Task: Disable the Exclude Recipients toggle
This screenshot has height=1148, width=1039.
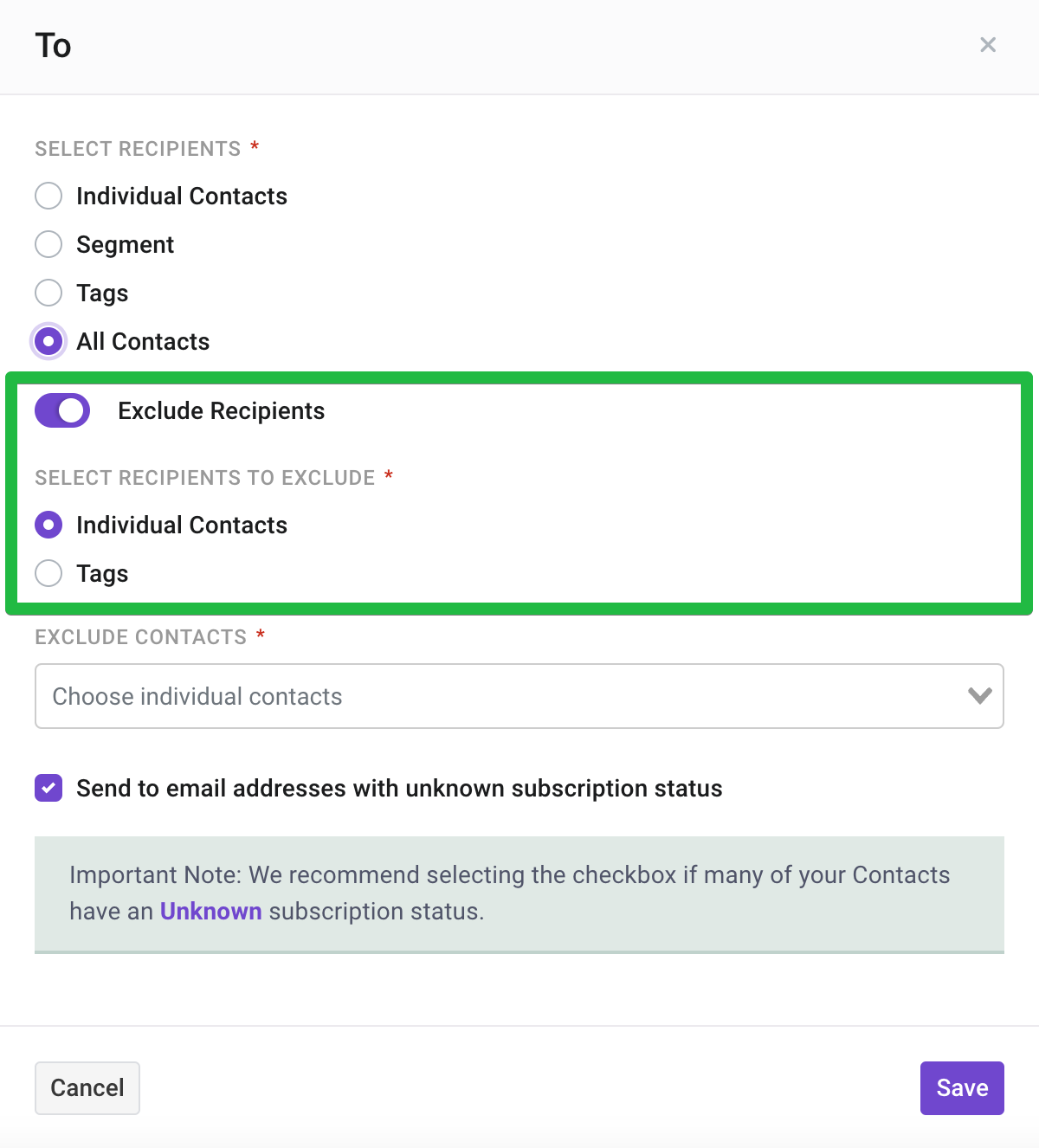Action: click(x=61, y=410)
